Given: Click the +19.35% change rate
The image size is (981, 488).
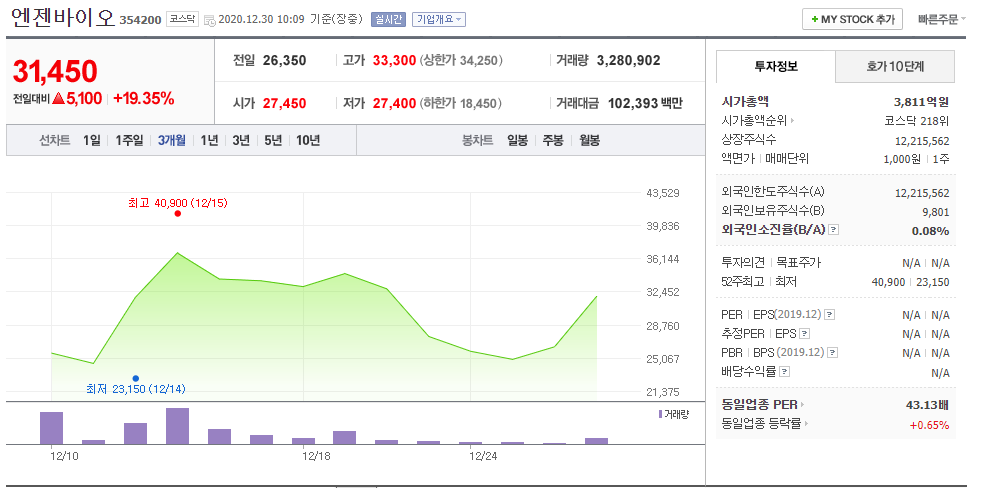Looking at the screenshot, I should [x=144, y=98].
